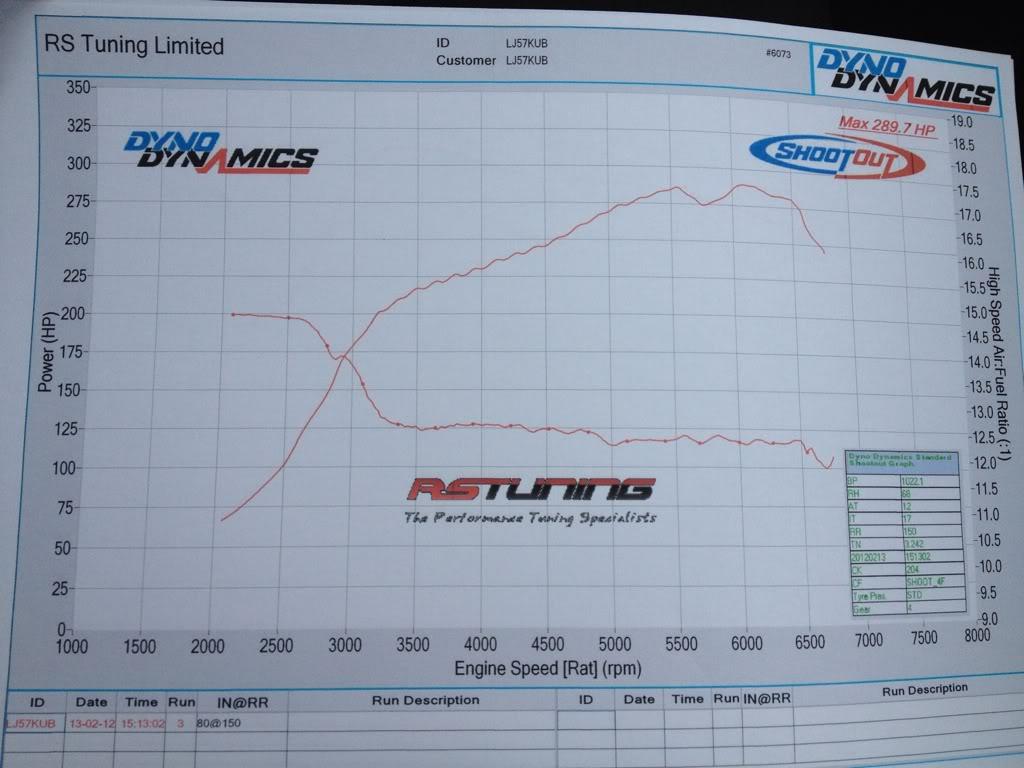Click the 9.0 air-fuel ratio tick
1024x768 pixels.
(x=989, y=618)
